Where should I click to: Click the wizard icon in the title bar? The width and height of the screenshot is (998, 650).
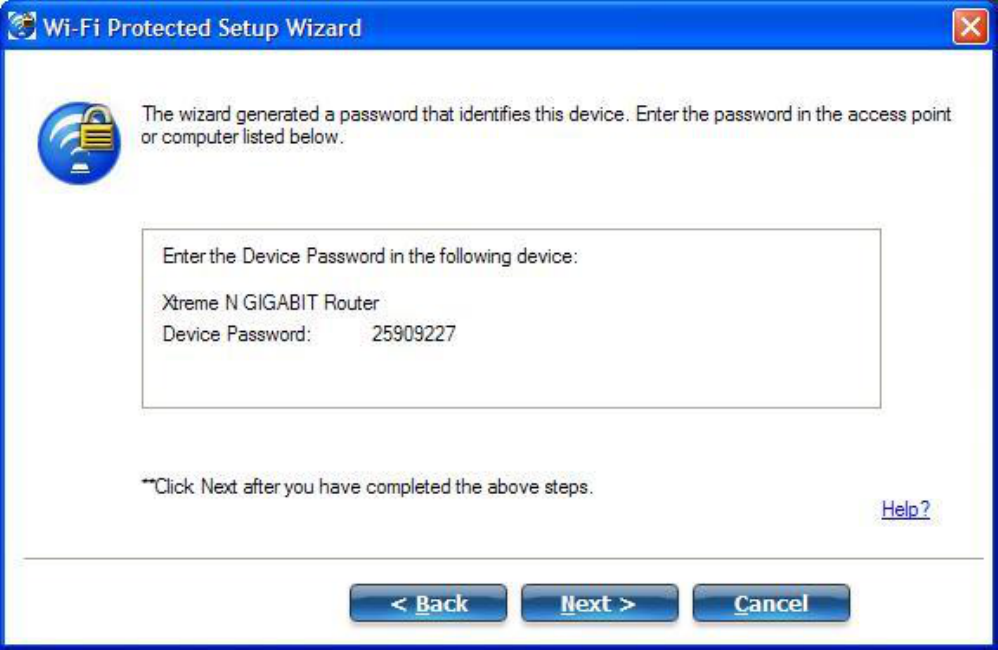pos(22,26)
